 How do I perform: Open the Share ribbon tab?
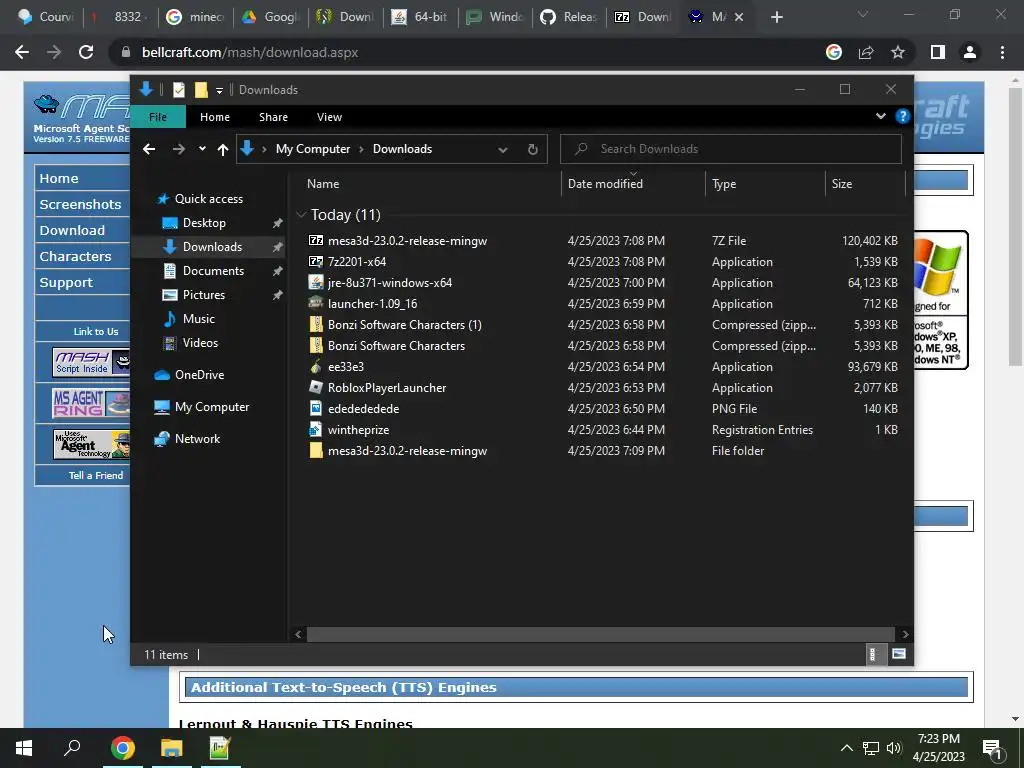pyautogui.click(x=273, y=117)
